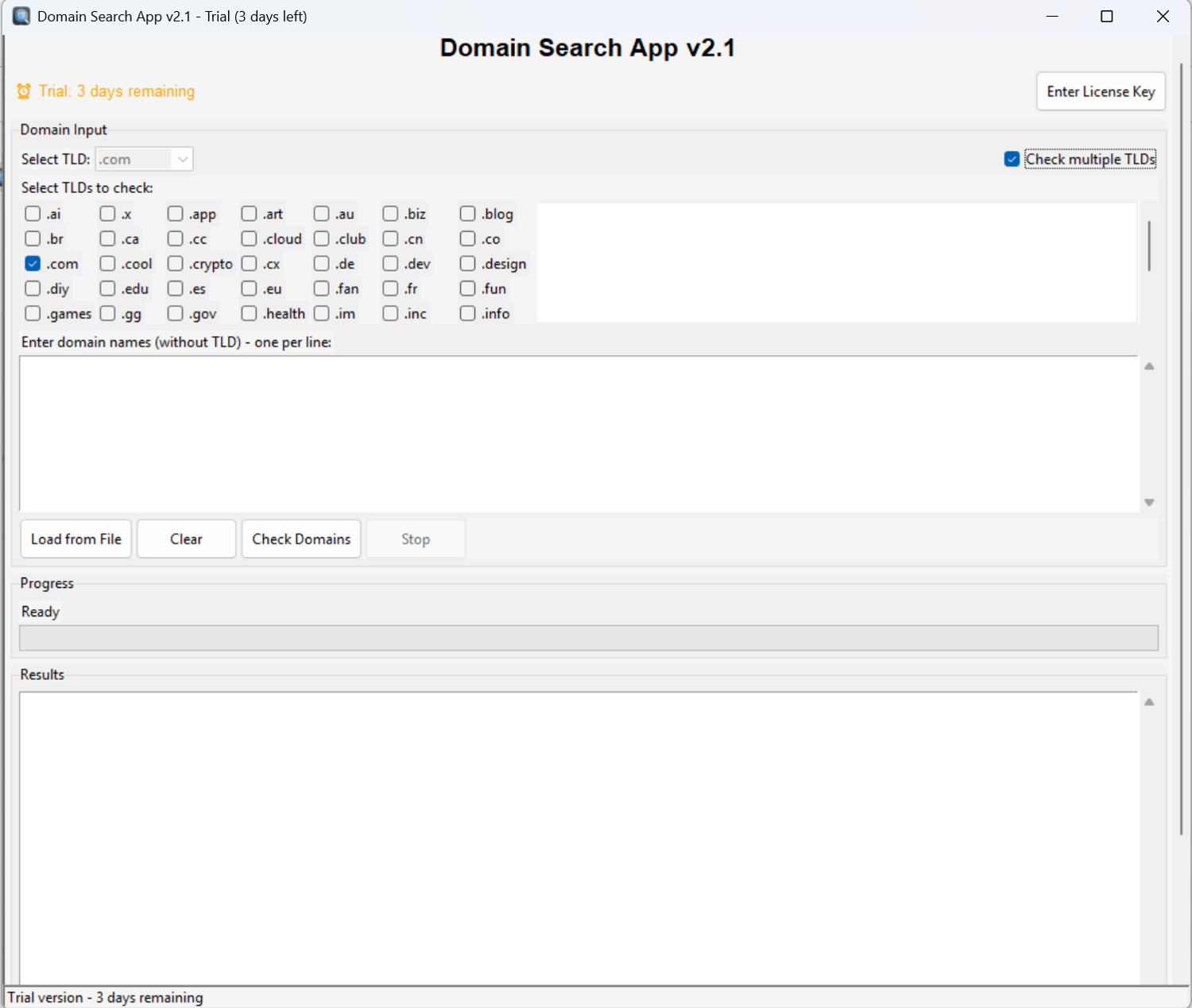This screenshot has height=1008, width=1192.
Task: Enable the .games TLD checkbox
Action: (x=33, y=314)
